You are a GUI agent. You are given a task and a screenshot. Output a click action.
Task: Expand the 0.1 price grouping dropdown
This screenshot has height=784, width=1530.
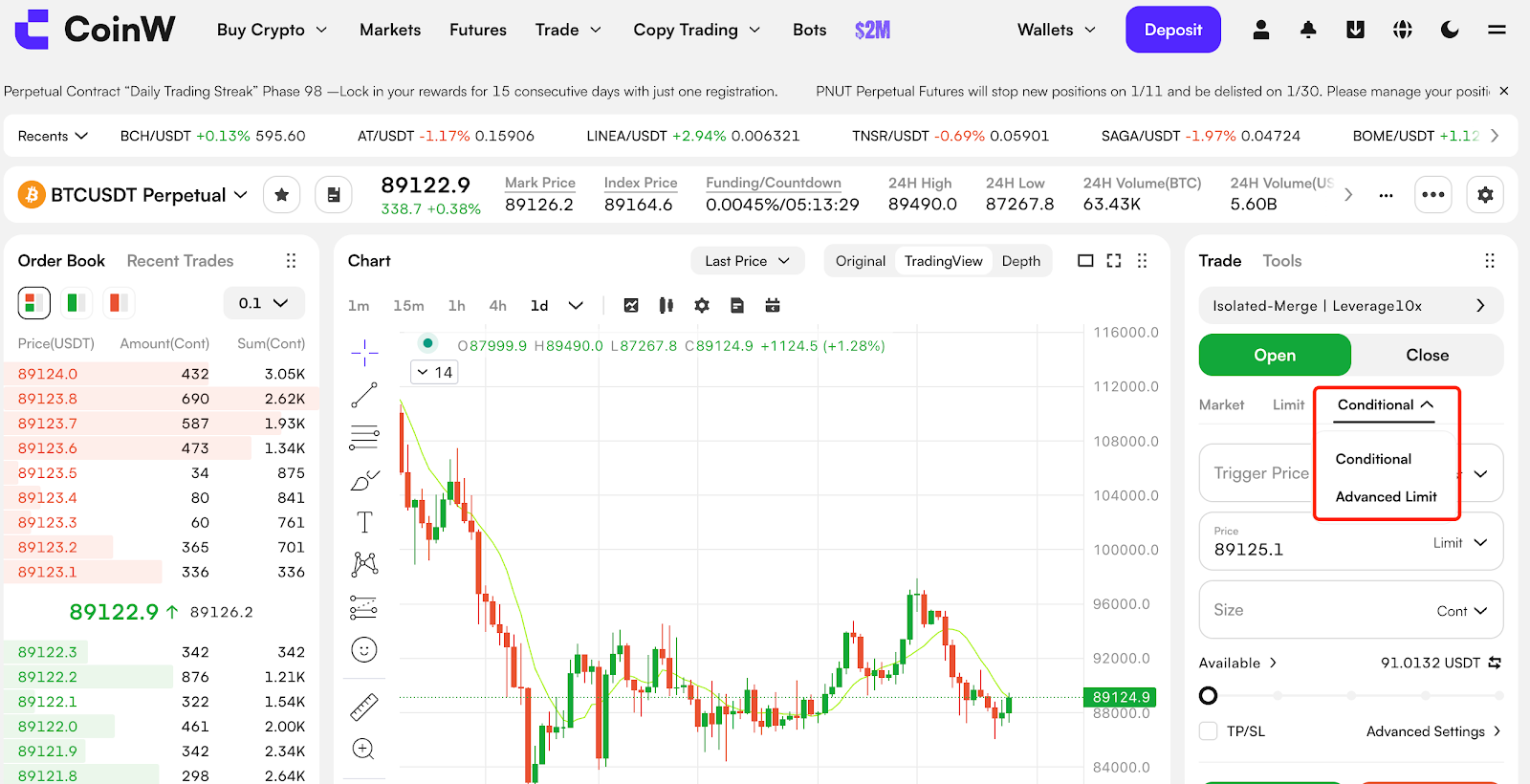(x=264, y=303)
